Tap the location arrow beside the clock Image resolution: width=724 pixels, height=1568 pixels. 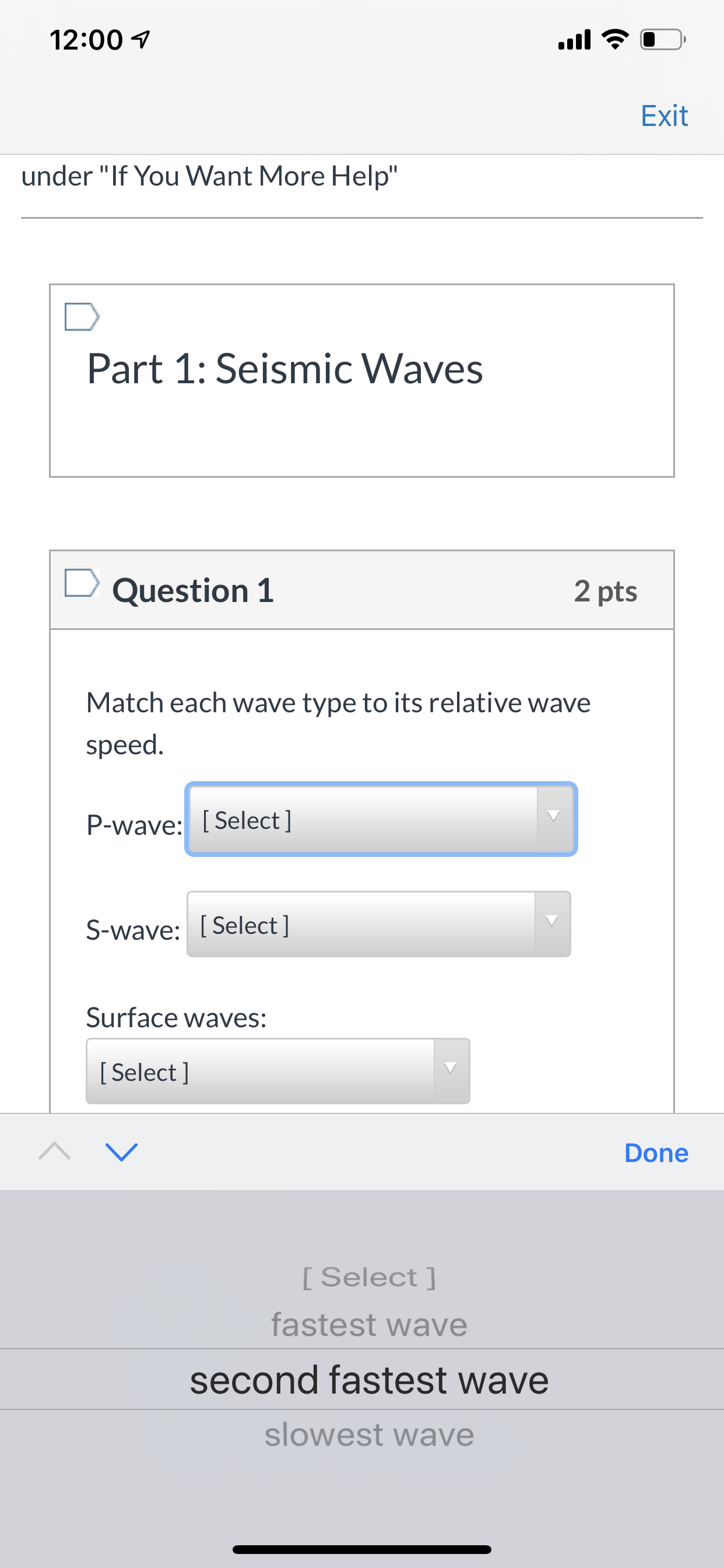[141, 40]
